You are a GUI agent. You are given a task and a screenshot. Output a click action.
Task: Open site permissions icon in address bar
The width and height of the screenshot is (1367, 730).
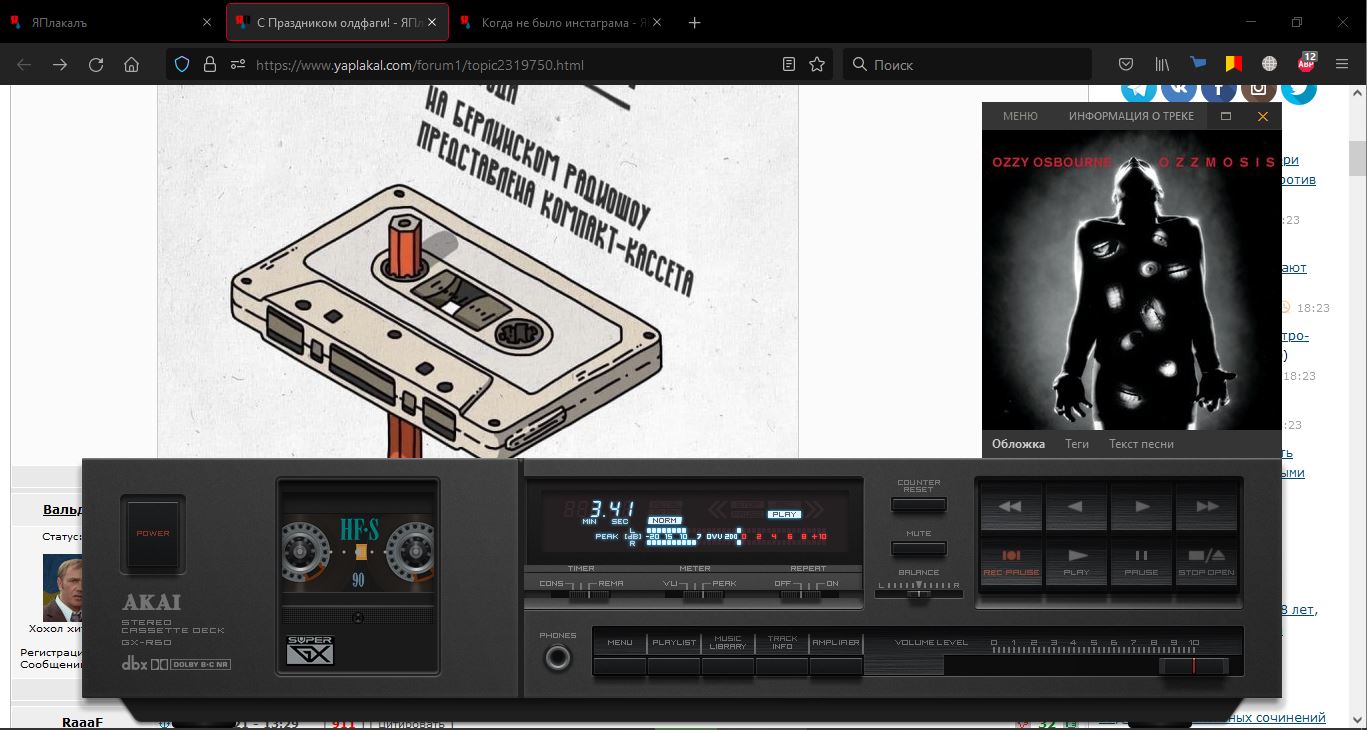[x=237, y=64]
